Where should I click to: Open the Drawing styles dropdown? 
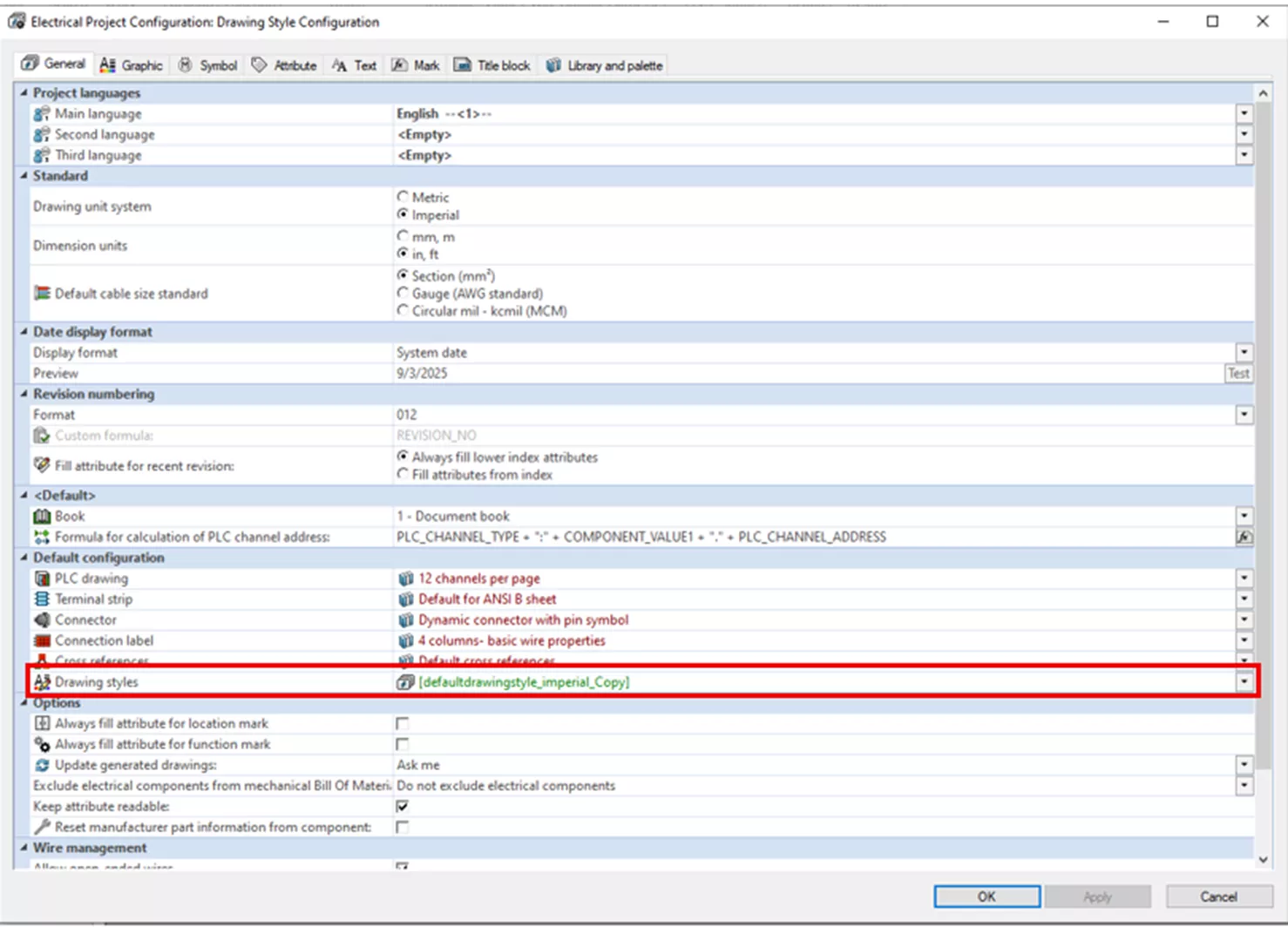tap(1244, 682)
